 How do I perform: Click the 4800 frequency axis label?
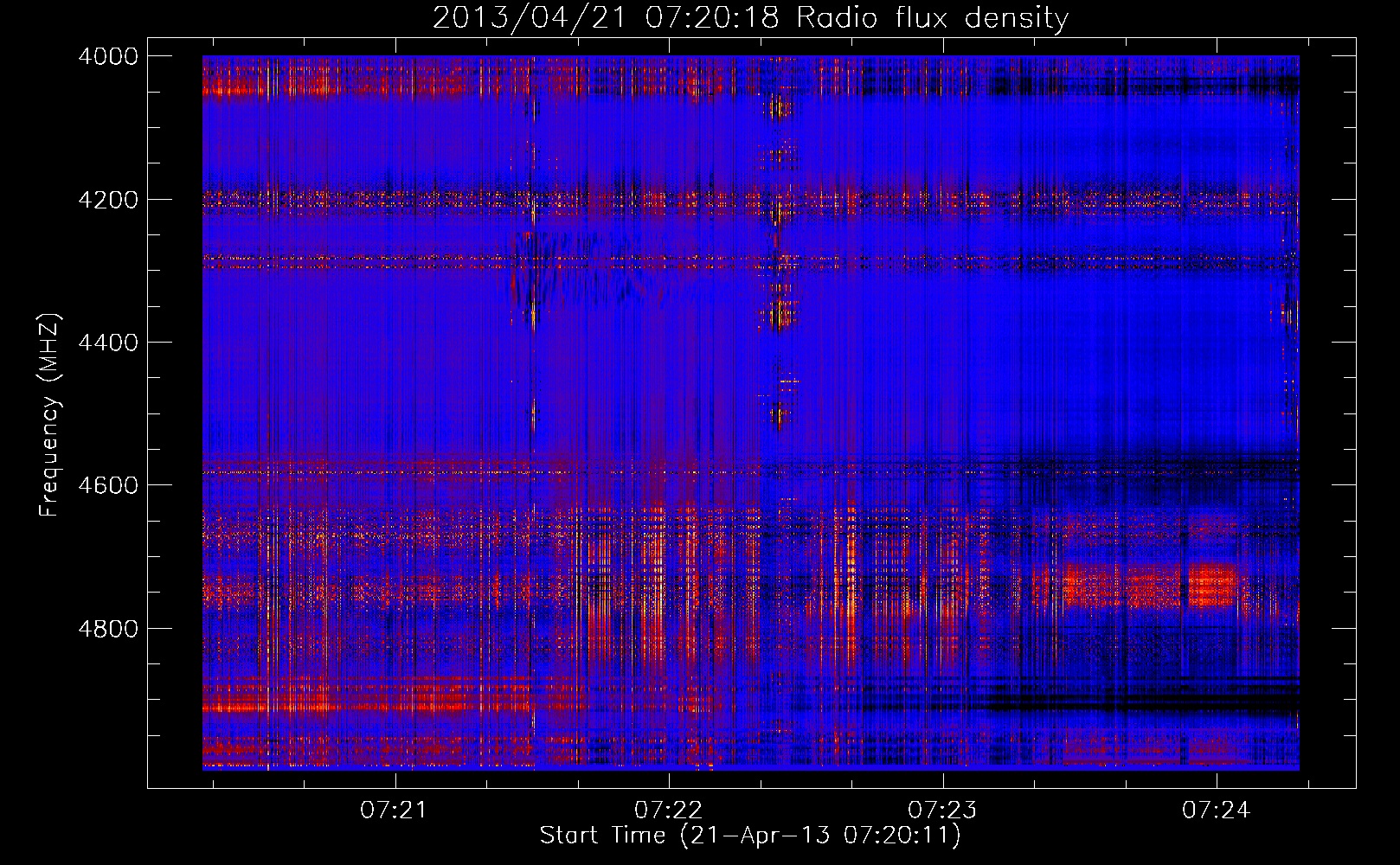click(108, 629)
